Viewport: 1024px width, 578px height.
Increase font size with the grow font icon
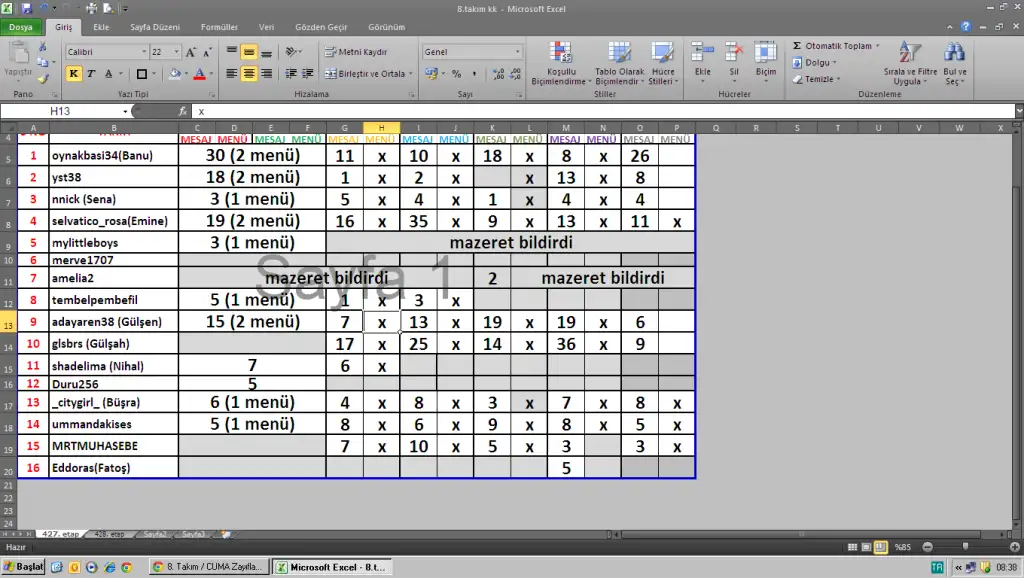point(192,52)
